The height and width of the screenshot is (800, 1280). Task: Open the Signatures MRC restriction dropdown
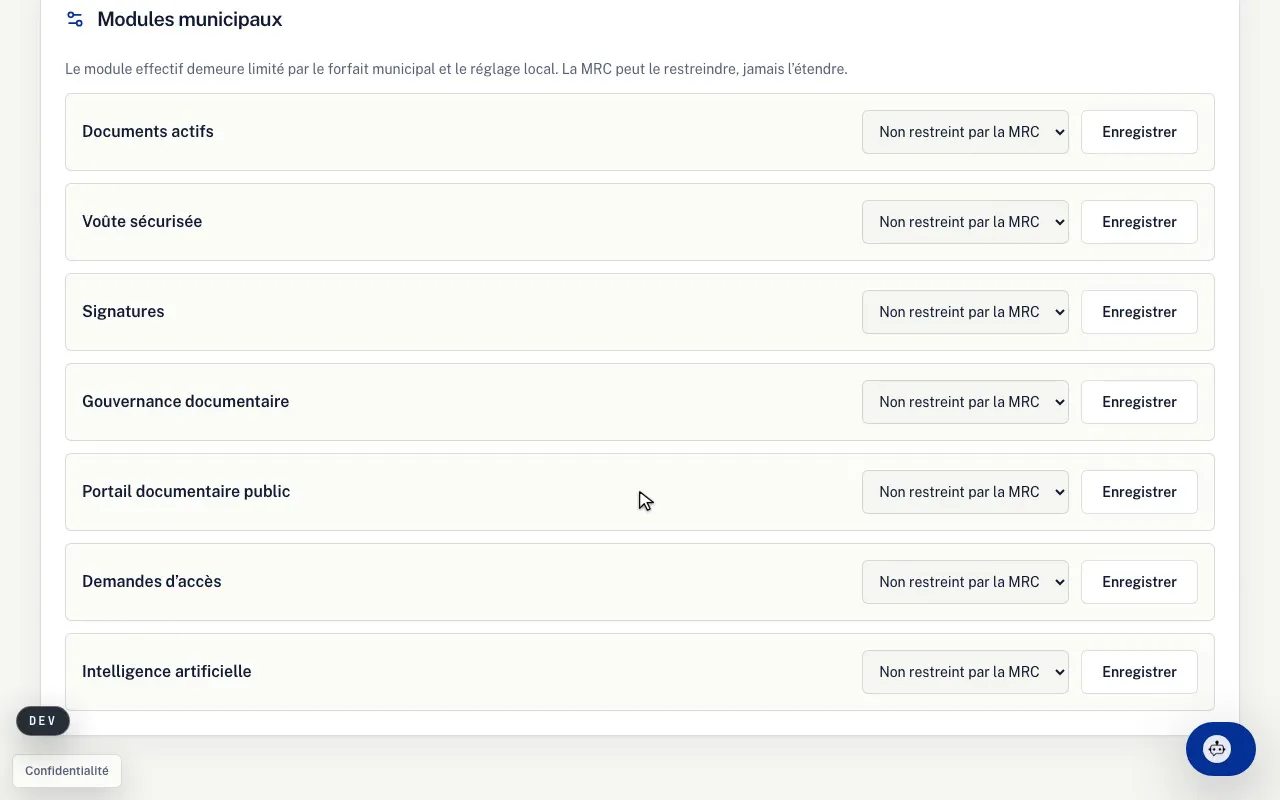[x=965, y=312]
